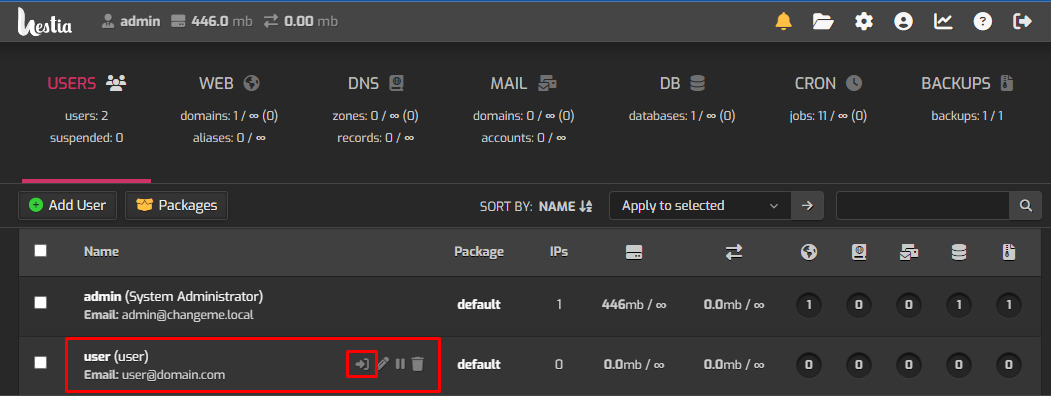
Task: Suspend the user account pause icon
Action: point(400,364)
